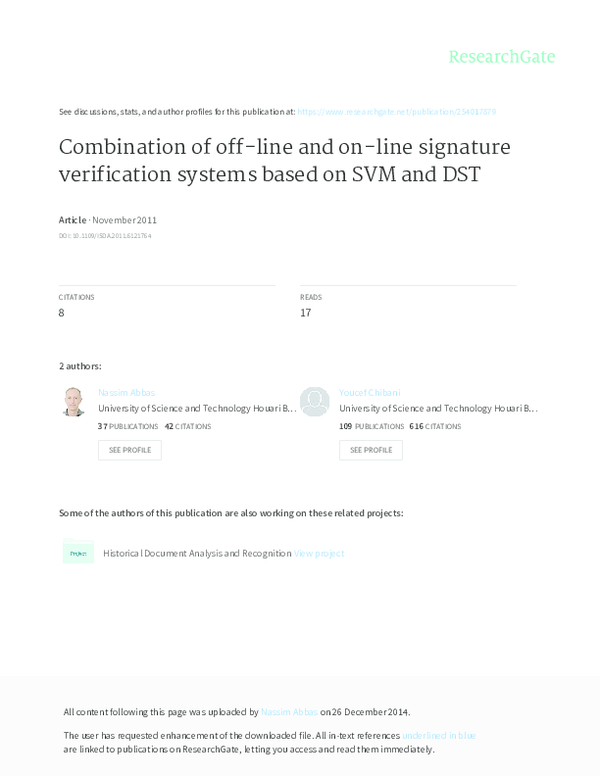Click the 'underlined in blue' footer link
The height and width of the screenshot is (776, 600).
439,735
